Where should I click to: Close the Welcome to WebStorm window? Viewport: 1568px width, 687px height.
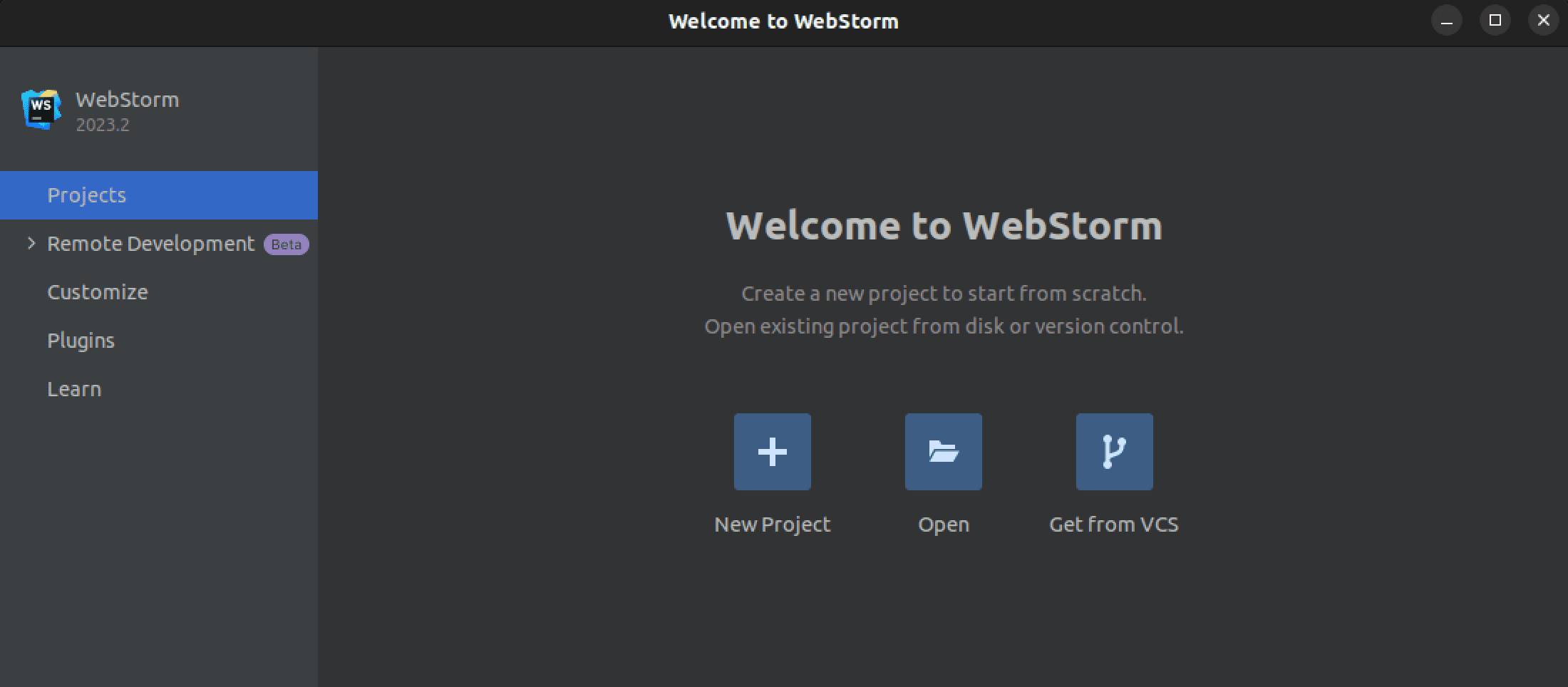(1544, 21)
